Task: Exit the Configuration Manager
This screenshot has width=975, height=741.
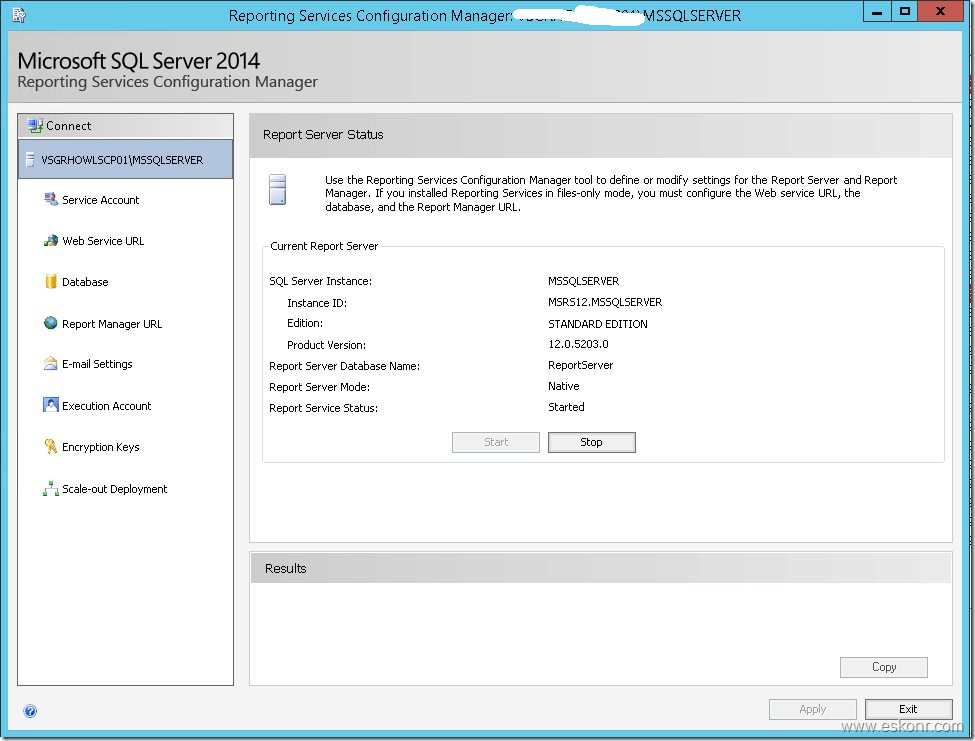Action: coord(907,709)
